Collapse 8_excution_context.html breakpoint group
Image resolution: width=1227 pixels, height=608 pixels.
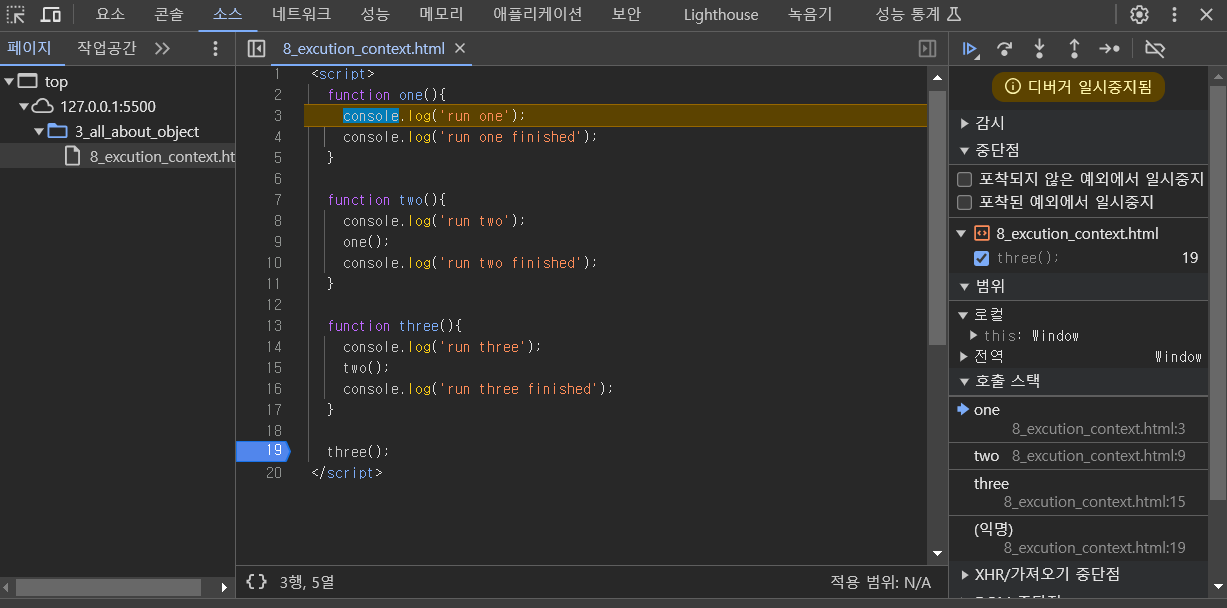[962, 233]
